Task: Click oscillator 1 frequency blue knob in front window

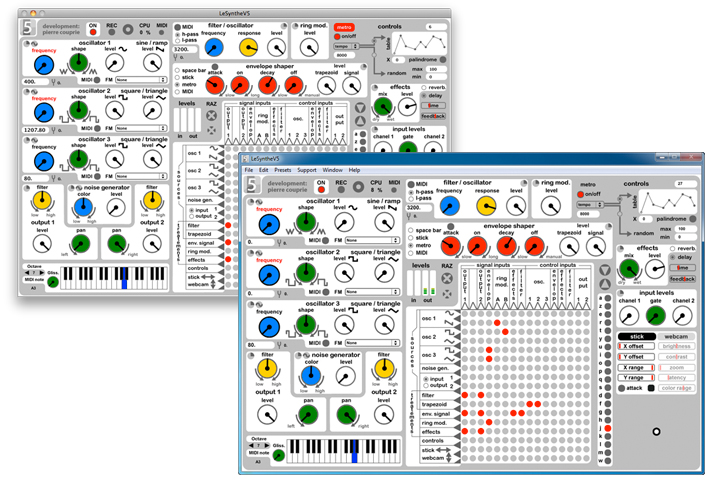Action: (269, 224)
